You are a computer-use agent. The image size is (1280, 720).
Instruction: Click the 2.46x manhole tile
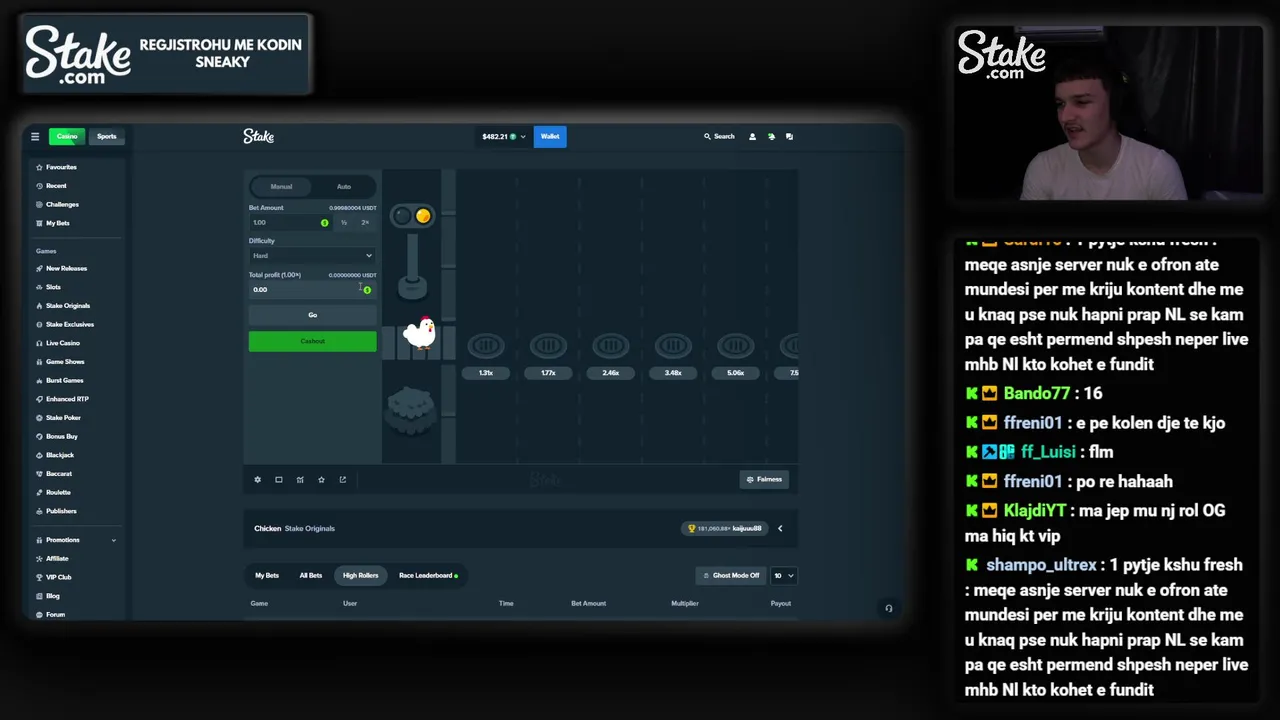[x=610, y=346]
